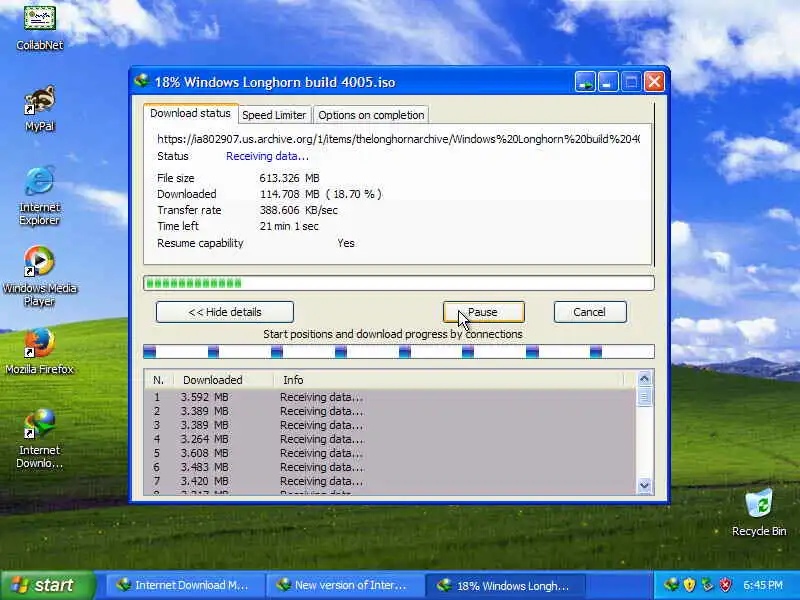Click the red shield alert tray icon
The image size is (800, 600).
pos(725,585)
